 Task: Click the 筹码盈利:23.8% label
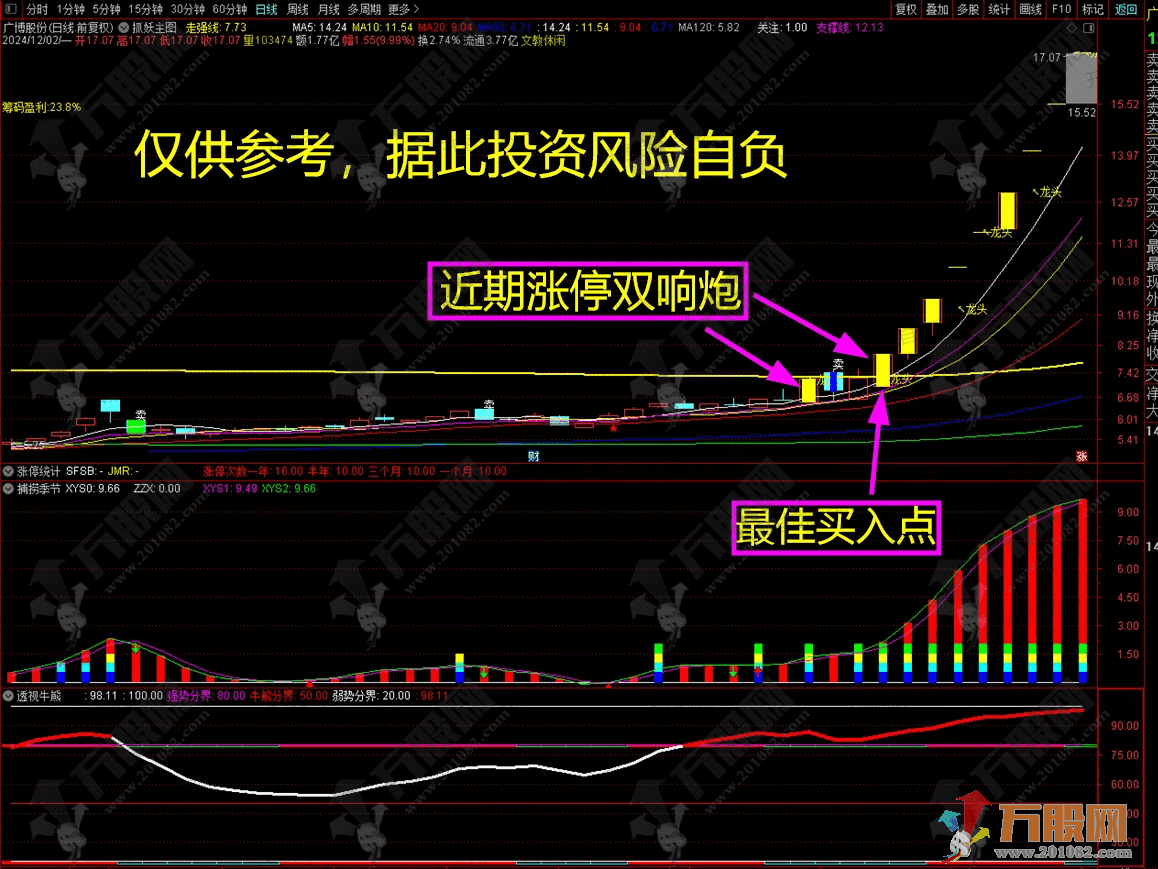41,107
